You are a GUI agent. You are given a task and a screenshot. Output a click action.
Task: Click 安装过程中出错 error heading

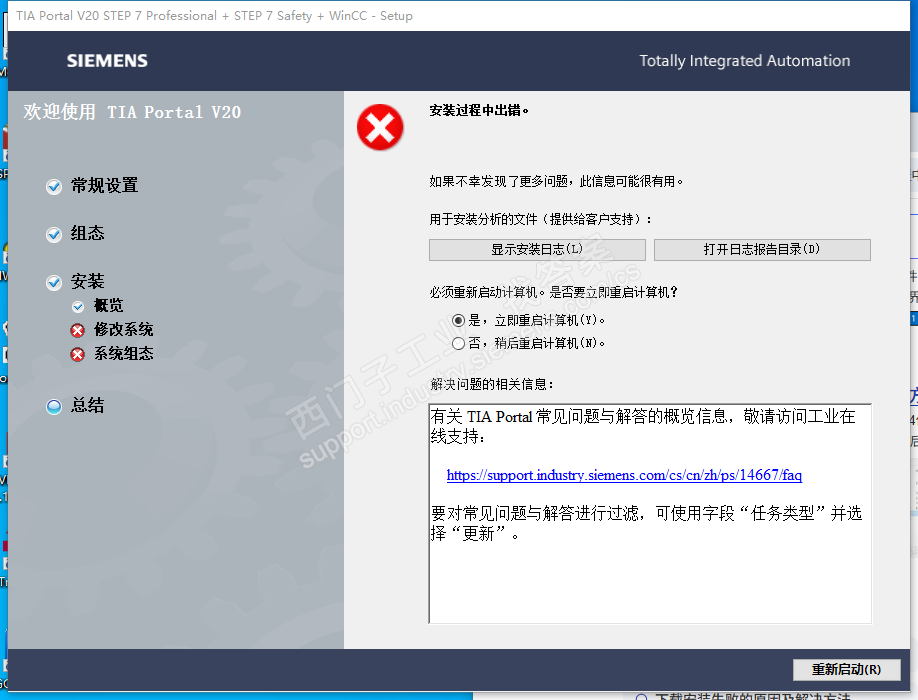point(479,110)
